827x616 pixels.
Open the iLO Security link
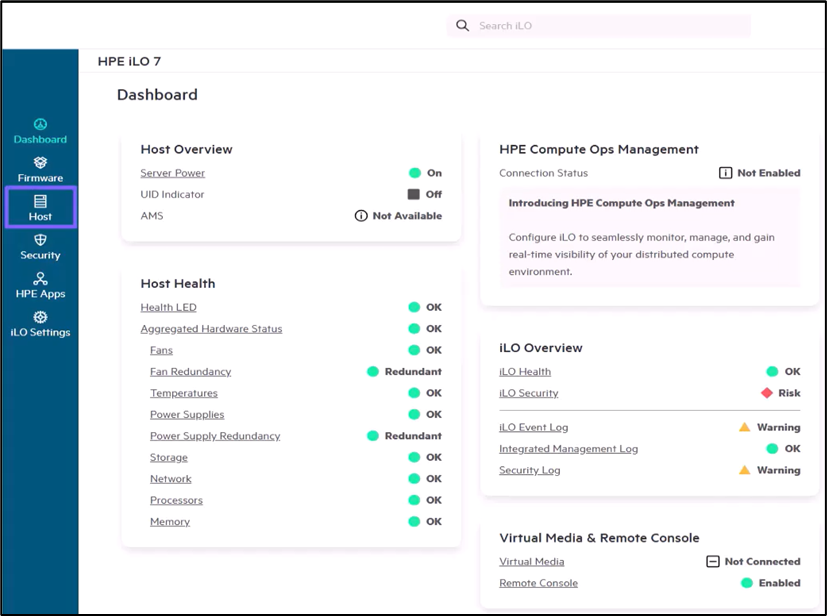(528, 393)
